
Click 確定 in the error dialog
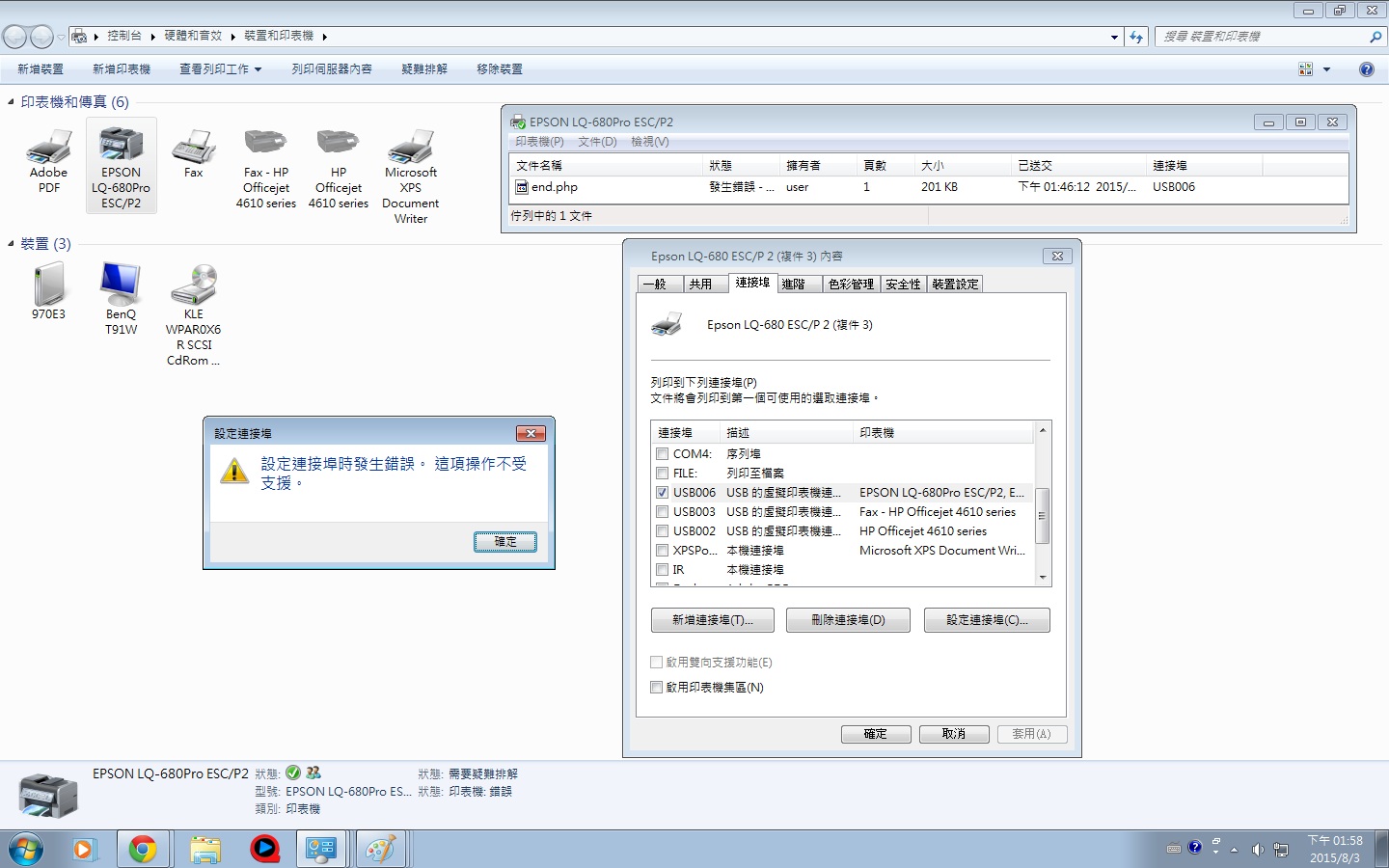tap(505, 542)
